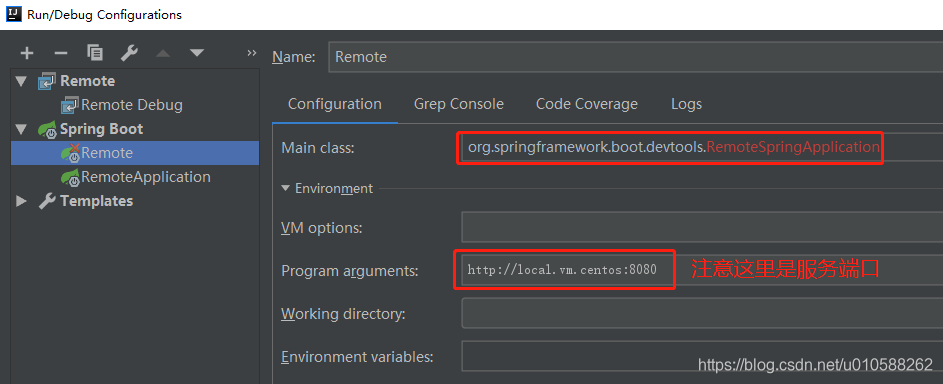Click the Remote Debug item icon
The image size is (943, 384).
(x=70, y=105)
